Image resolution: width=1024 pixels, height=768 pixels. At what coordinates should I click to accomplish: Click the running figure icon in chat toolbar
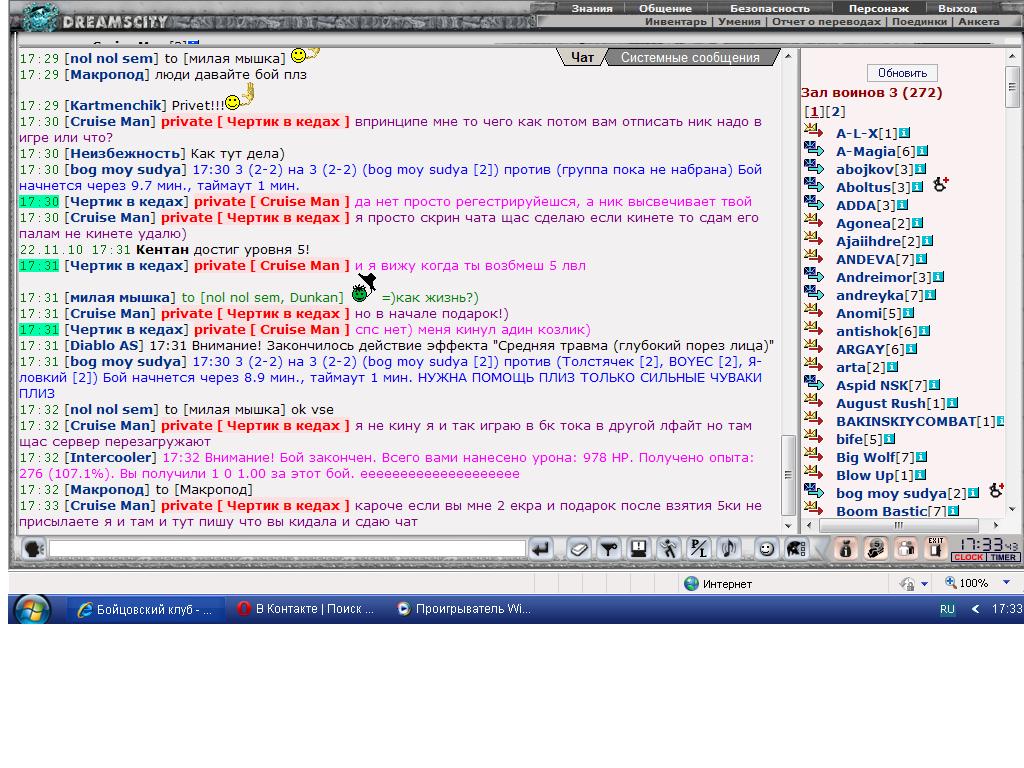tap(669, 549)
